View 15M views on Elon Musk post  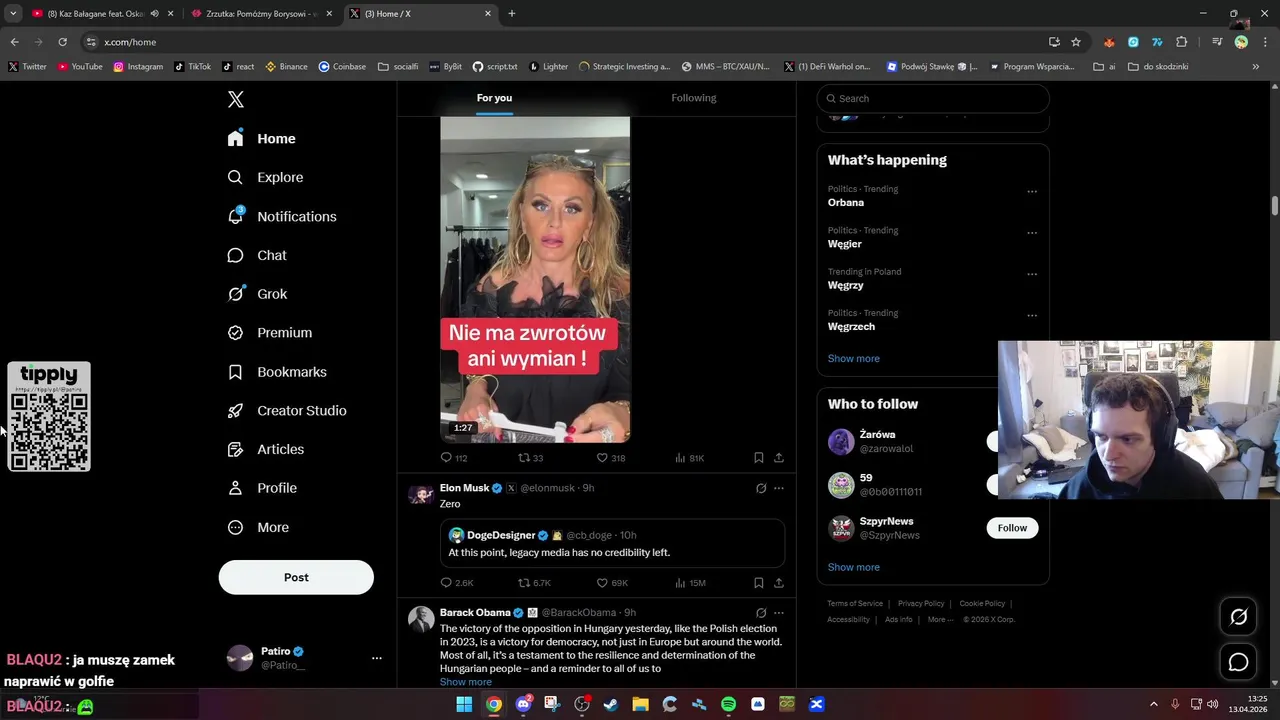click(x=690, y=583)
